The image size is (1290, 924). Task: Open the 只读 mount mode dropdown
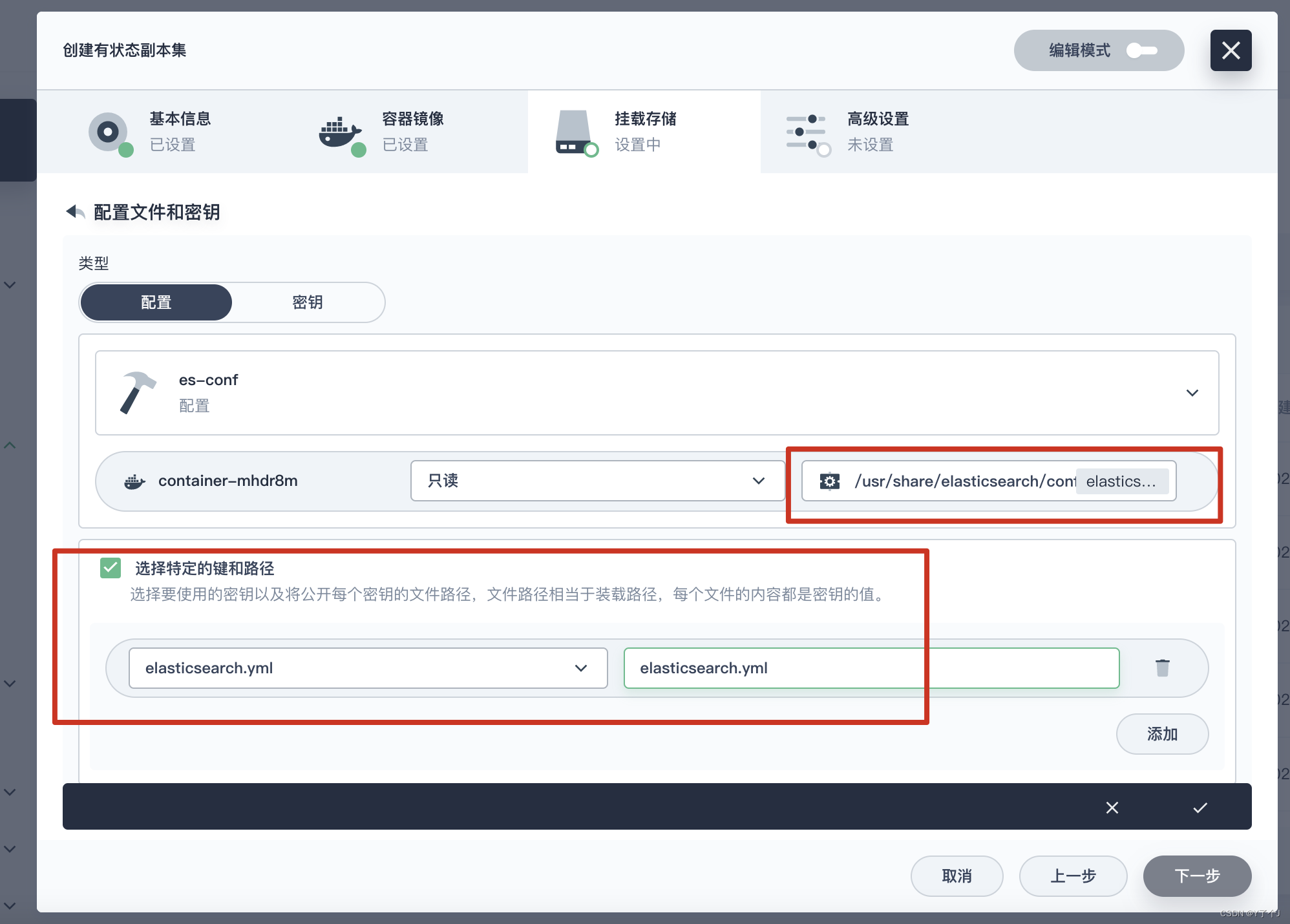pos(597,481)
